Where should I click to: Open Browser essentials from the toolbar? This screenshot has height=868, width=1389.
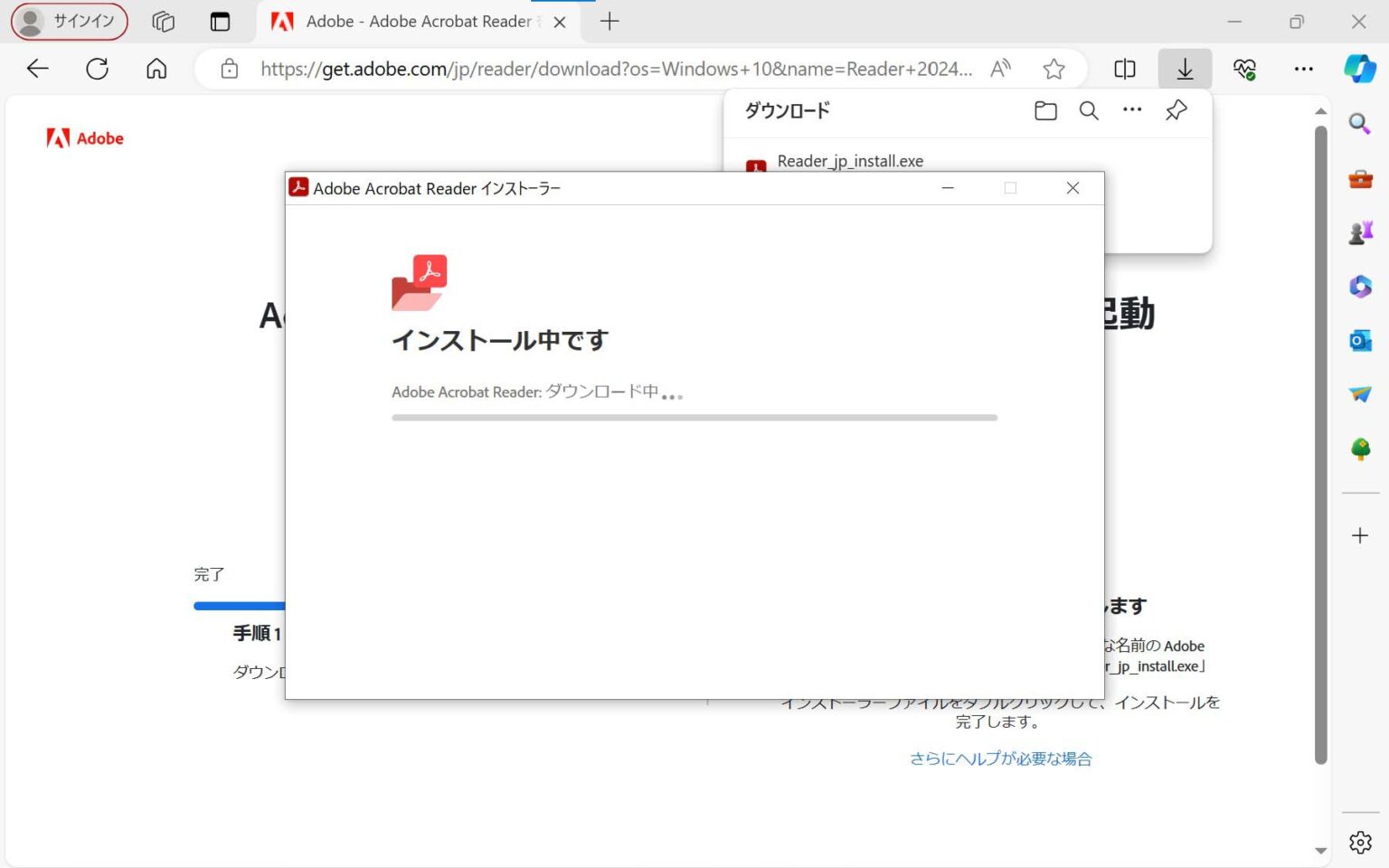point(1244,68)
